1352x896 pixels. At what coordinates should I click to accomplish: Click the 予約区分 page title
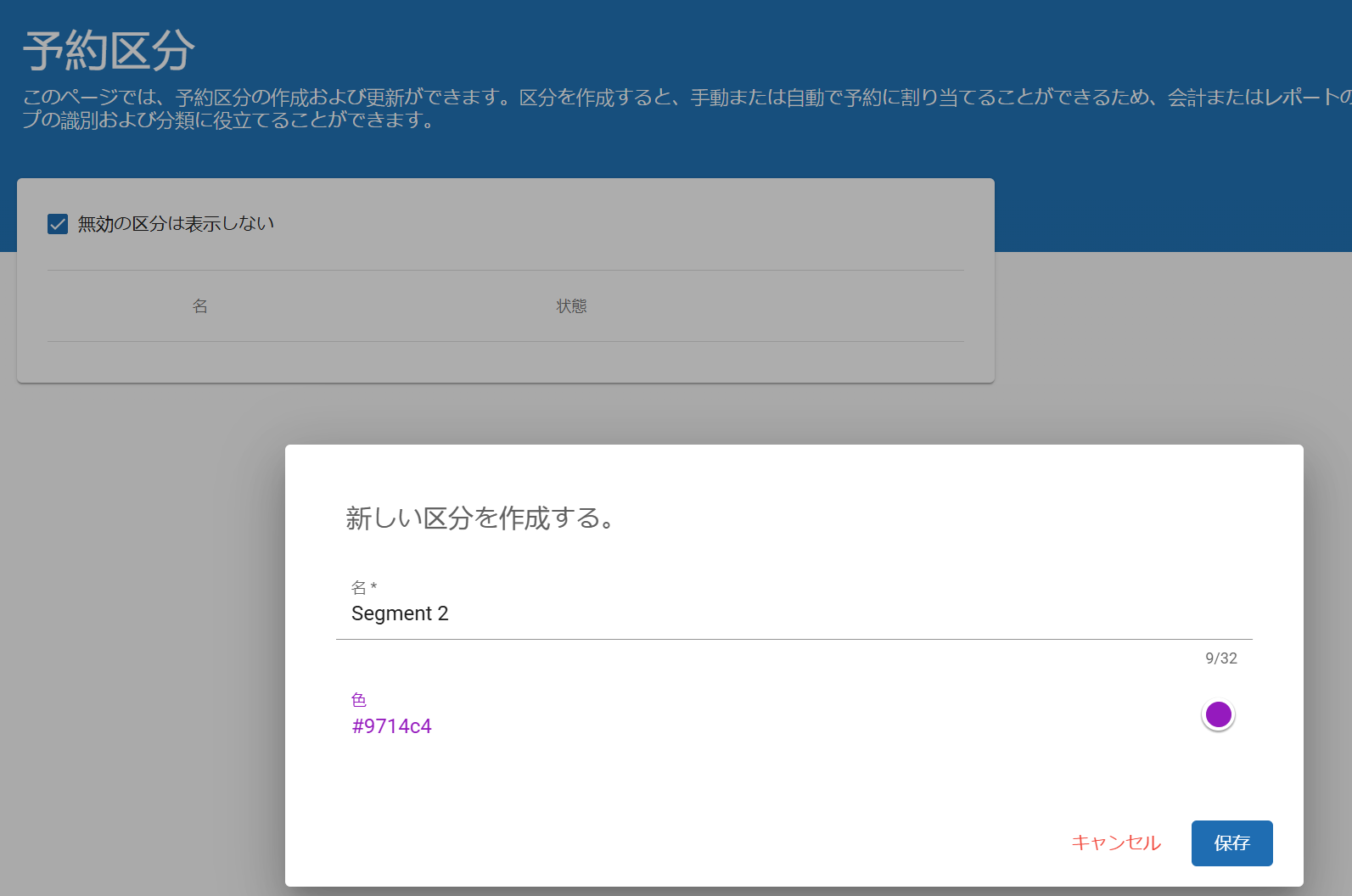(109, 51)
